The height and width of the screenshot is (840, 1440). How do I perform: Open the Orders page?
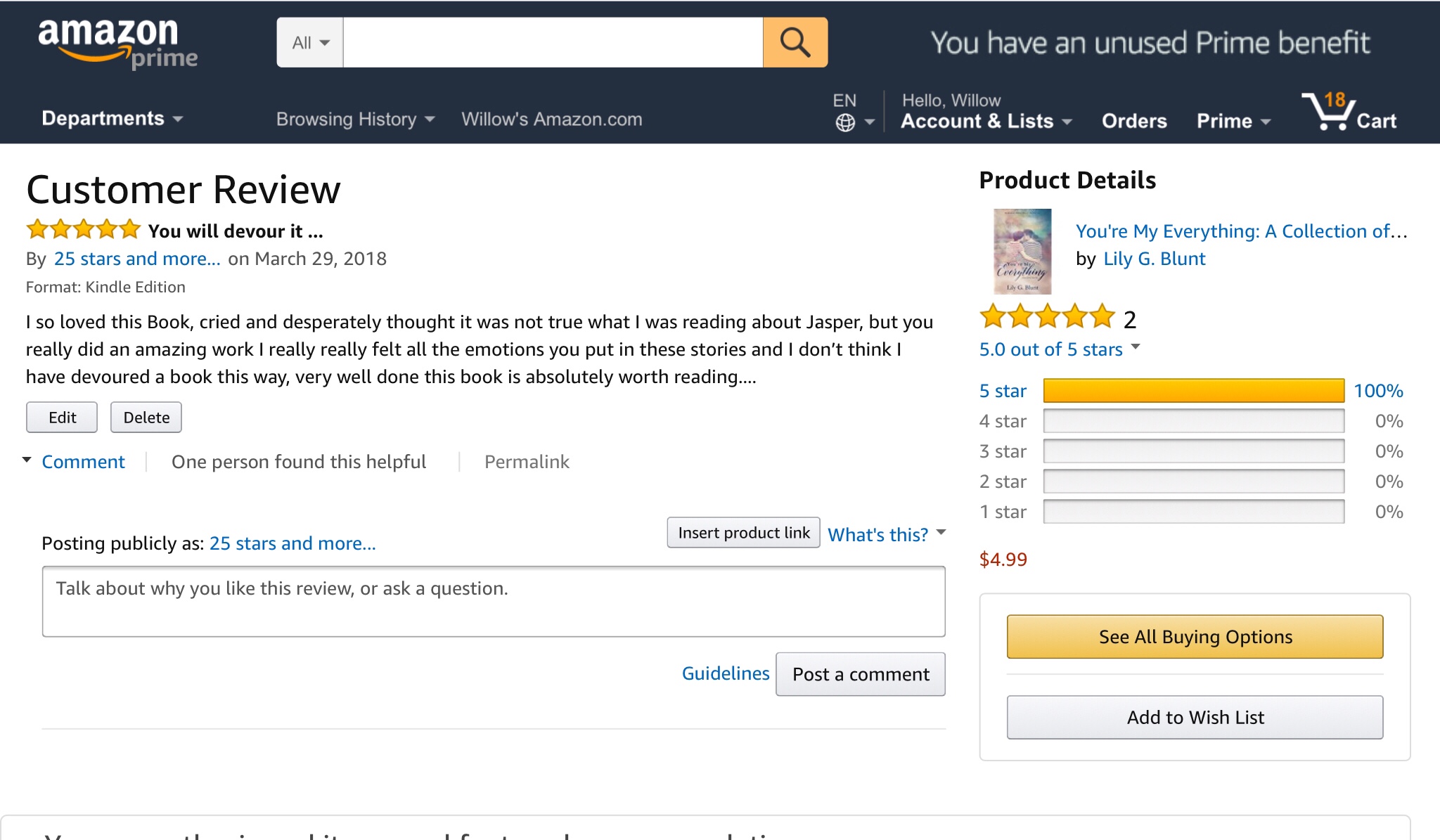(1133, 121)
